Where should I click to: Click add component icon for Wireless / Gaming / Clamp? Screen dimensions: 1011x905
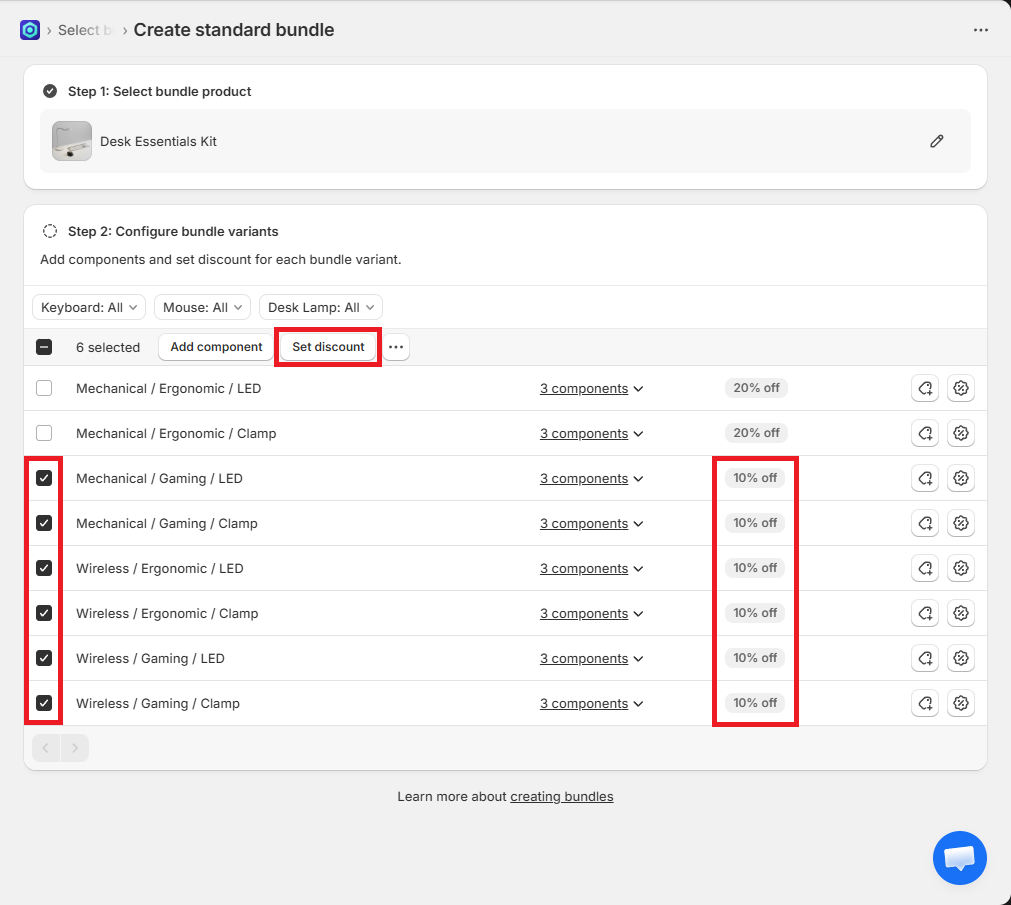coord(925,703)
